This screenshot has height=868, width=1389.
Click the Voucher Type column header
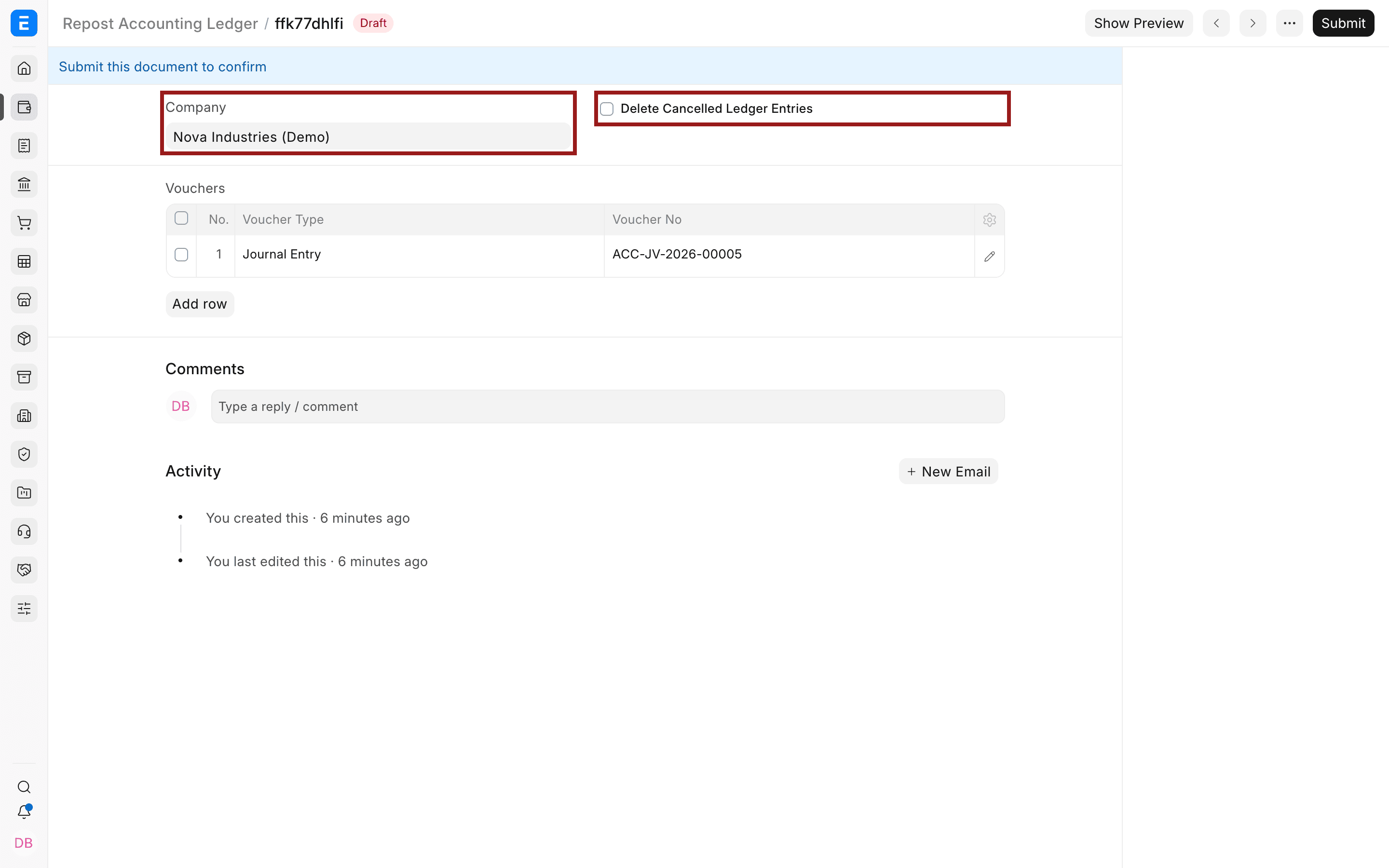[x=419, y=219]
